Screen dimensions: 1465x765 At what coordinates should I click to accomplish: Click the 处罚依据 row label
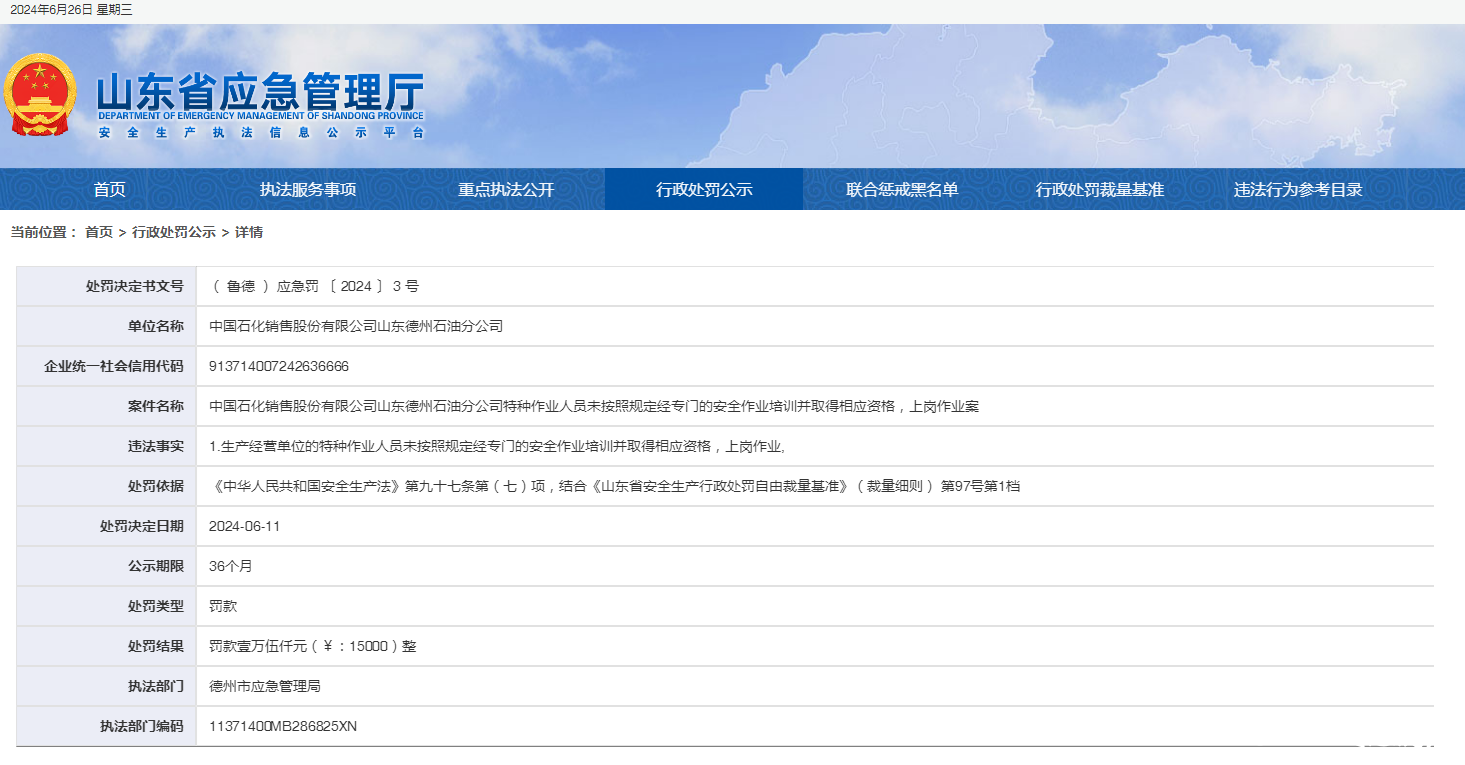pyautogui.click(x=156, y=486)
